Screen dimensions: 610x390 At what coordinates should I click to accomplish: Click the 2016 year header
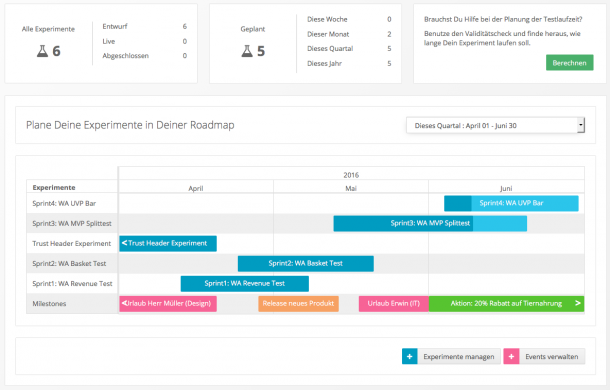[x=351, y=175]
